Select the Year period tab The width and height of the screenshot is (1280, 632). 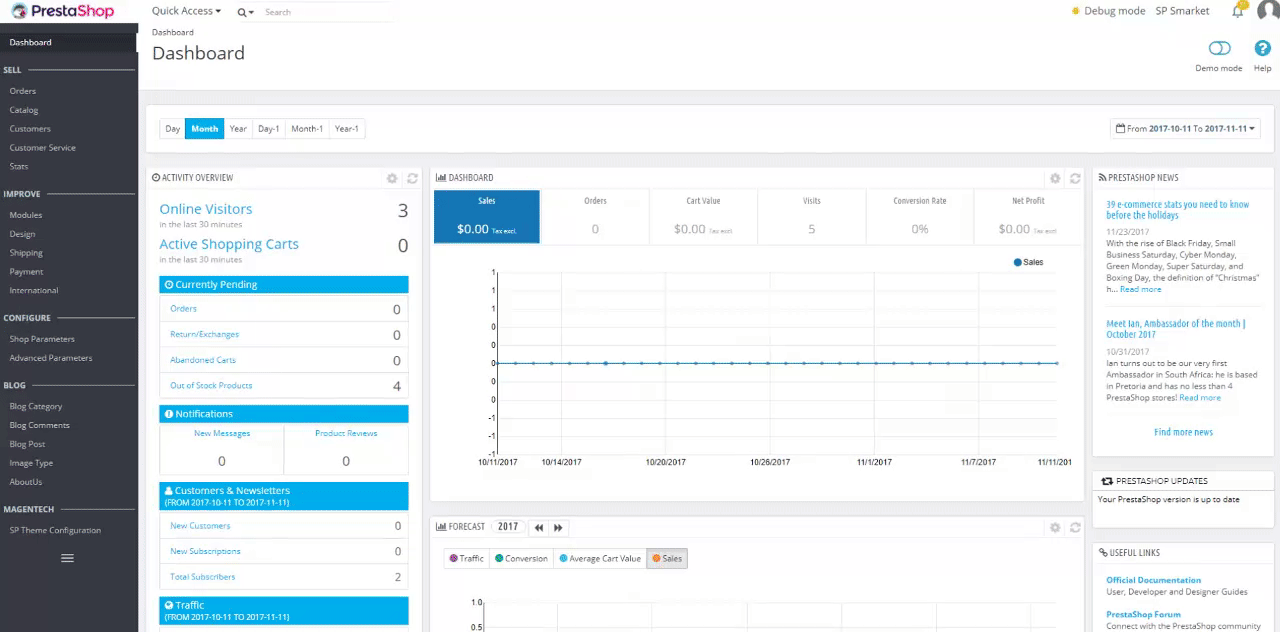(x=238, y=128)
